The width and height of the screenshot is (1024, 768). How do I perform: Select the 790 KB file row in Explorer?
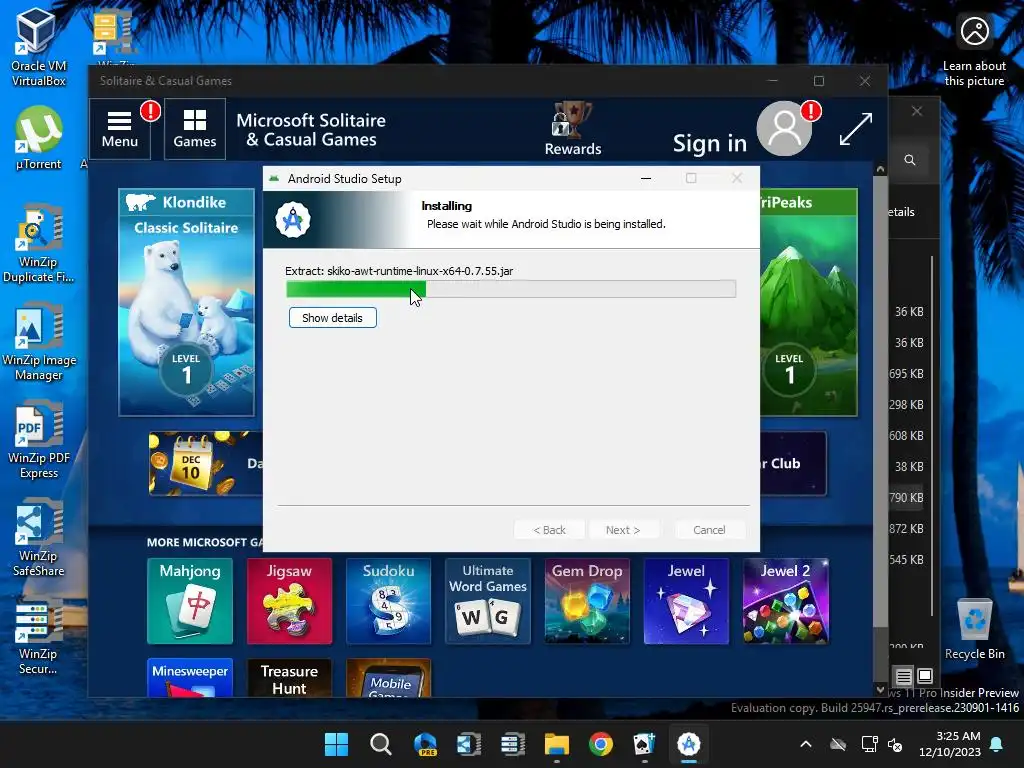(907, 498)
